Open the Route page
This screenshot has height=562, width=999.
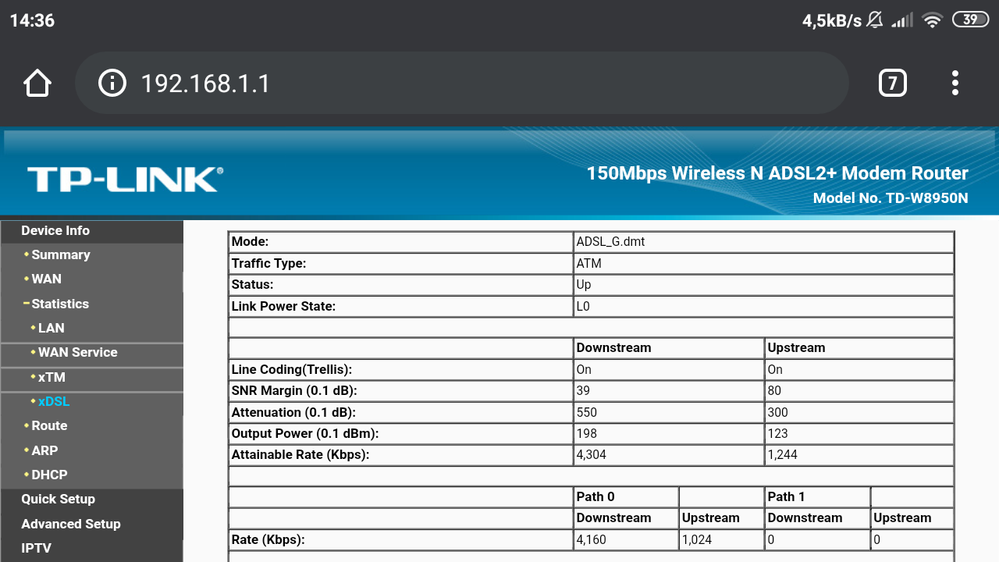click(49, 426)
